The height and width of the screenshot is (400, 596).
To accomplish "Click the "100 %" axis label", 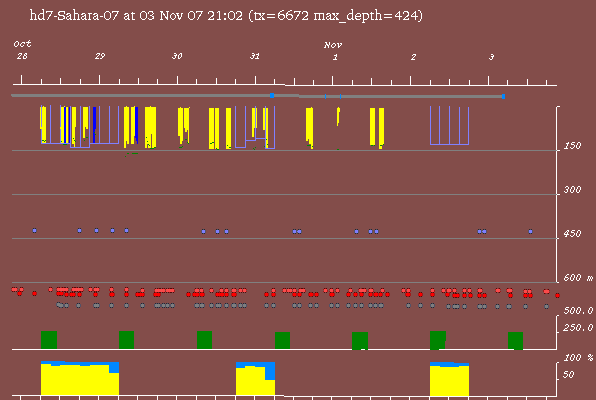I will (x=578, y=358).
